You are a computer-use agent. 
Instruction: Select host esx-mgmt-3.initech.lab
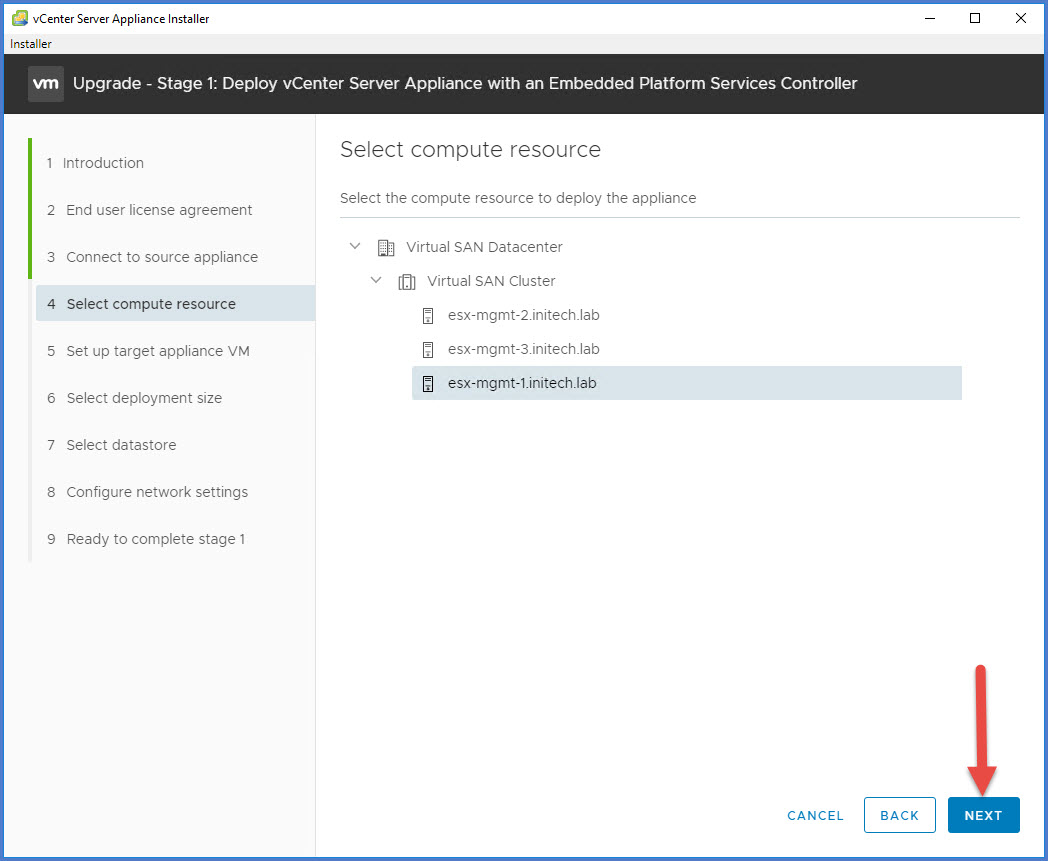click(x=523, y=349)
